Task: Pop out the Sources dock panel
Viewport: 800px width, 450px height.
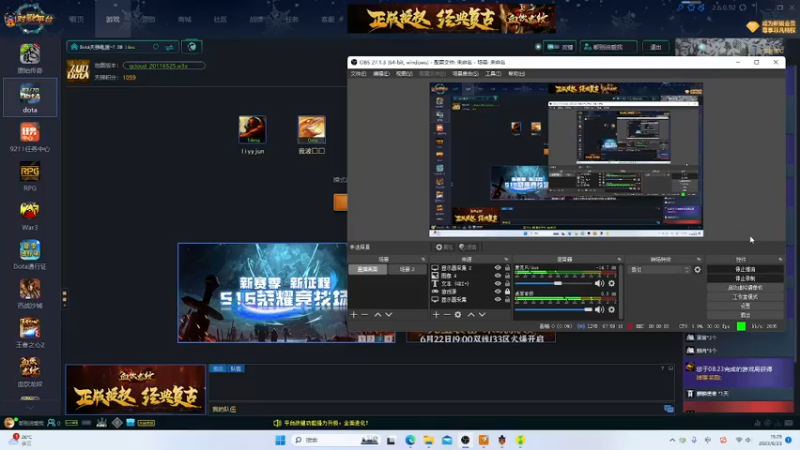Action: click(506, 259)
